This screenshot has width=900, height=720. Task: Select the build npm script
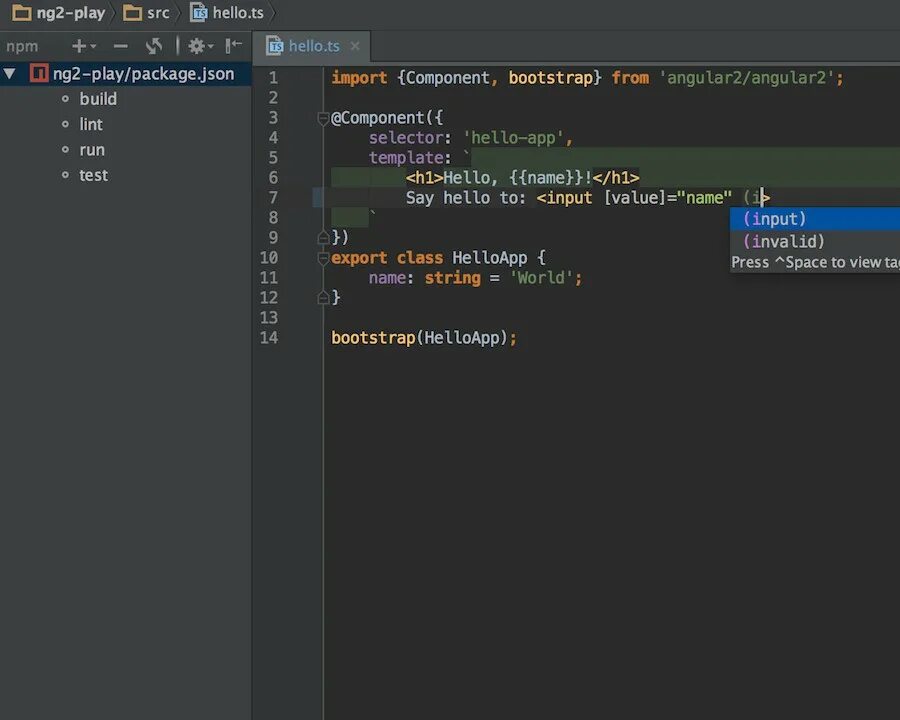(98, 99)
